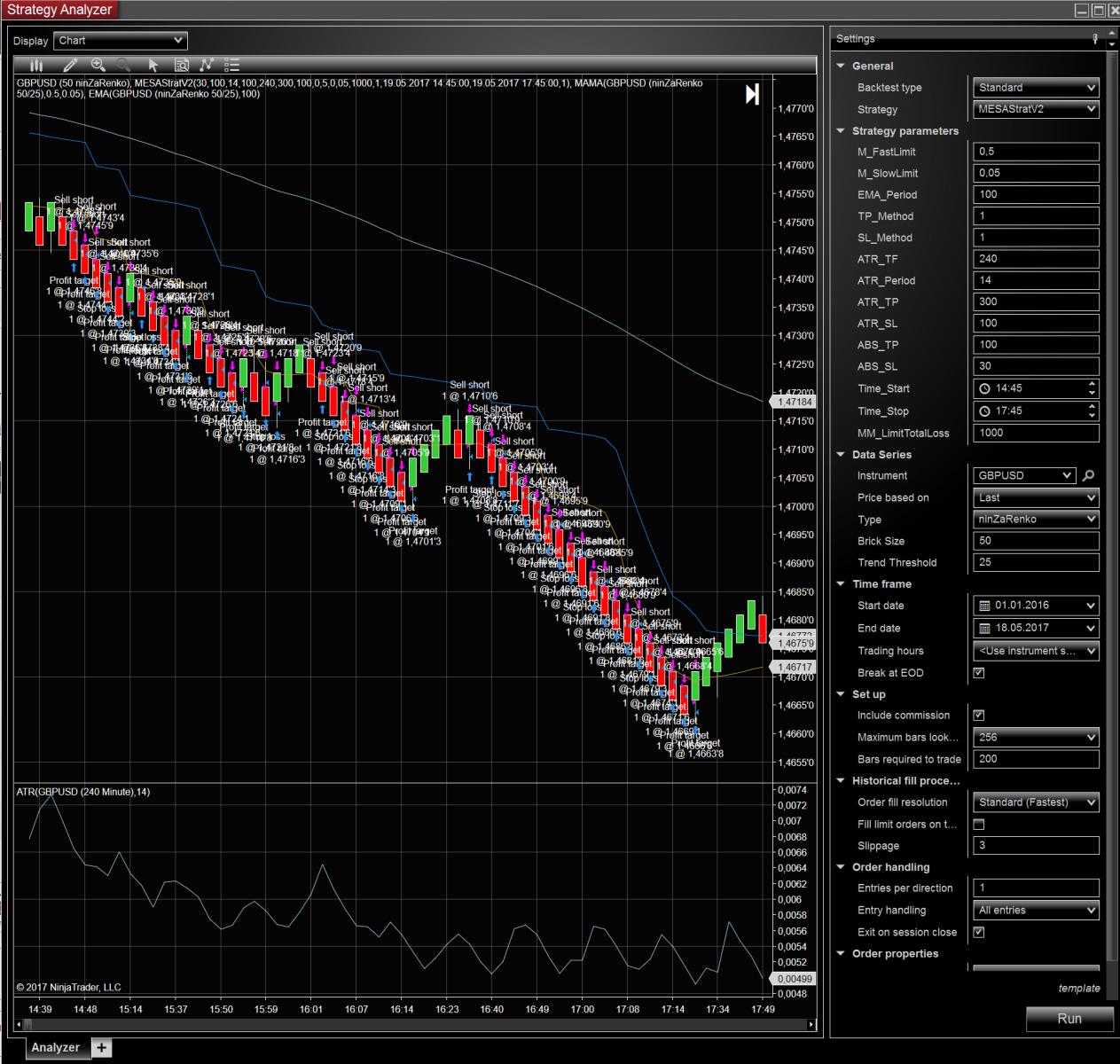
Task: Open Entry handling dropdown
Action: tap(1036, 910)
